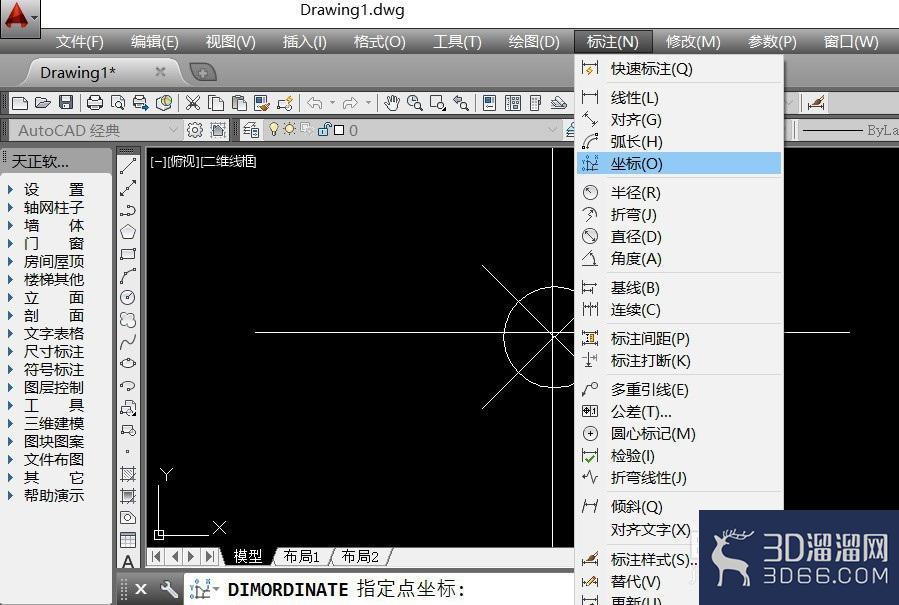Select the Polygon draw tool
This screenshot has width=899, height=605.
128,232
